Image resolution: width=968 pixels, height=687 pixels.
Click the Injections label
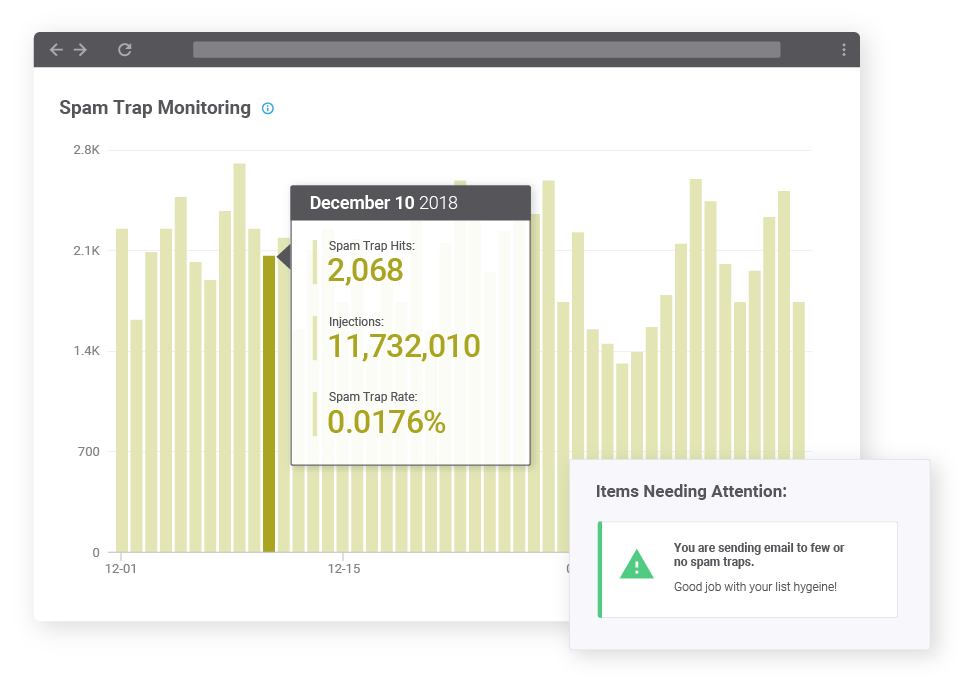pos(356,322)
